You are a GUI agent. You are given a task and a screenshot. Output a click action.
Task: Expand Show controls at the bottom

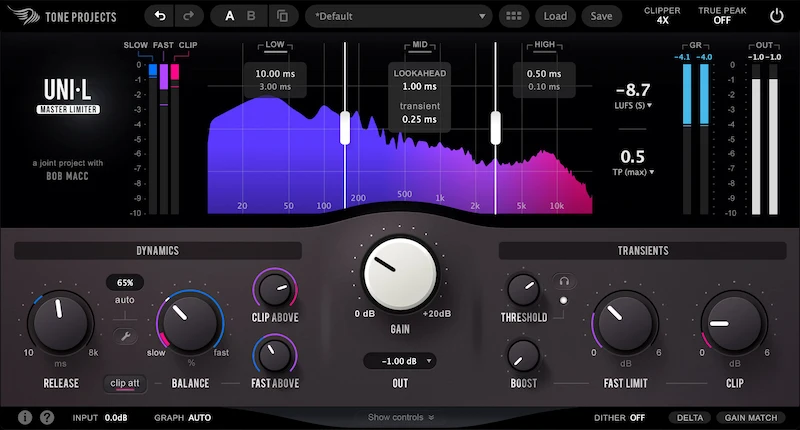click(x=401, y=417)
